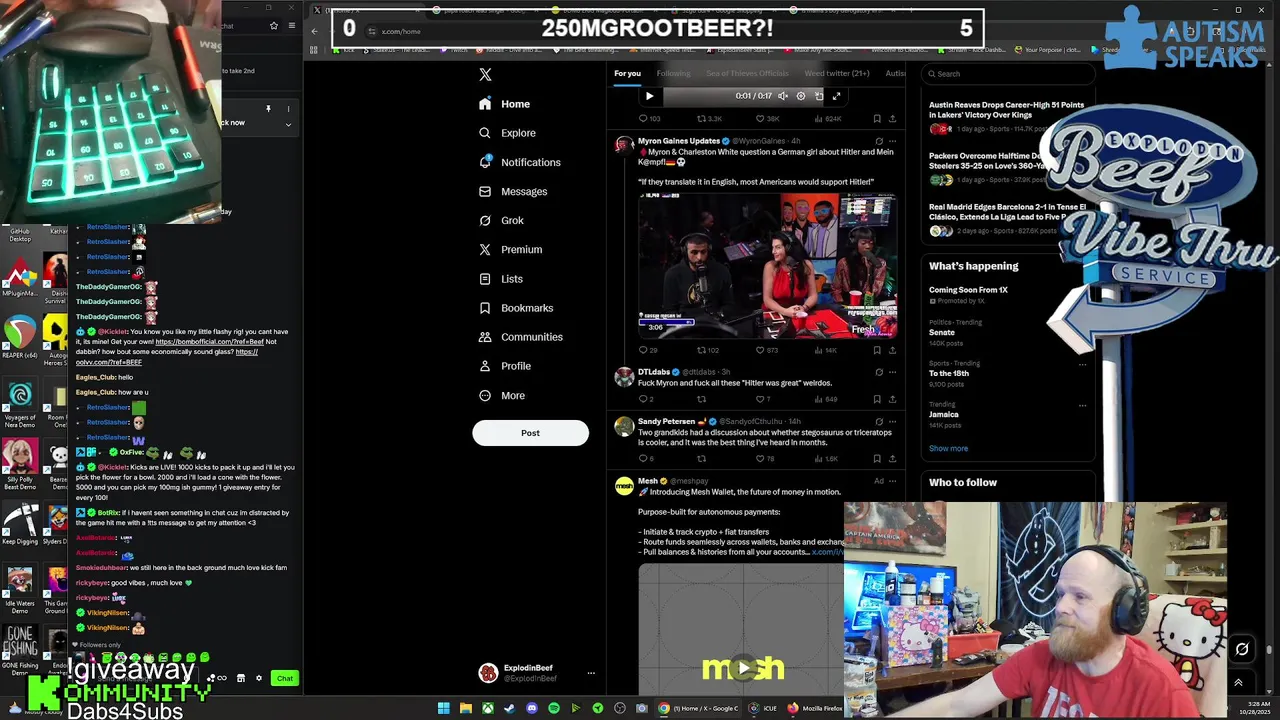Screen dimensions: 1280x720
Task: View analytics on the Sandy Petersen post
Action: pos(826,458)
